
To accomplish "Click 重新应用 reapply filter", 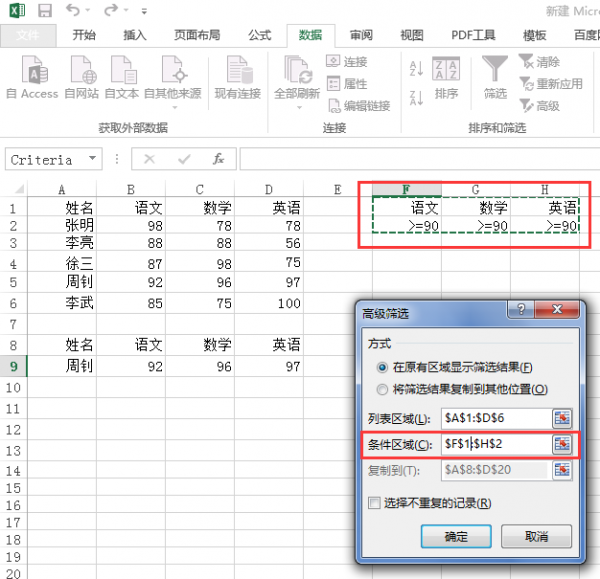I will (551, 83).
